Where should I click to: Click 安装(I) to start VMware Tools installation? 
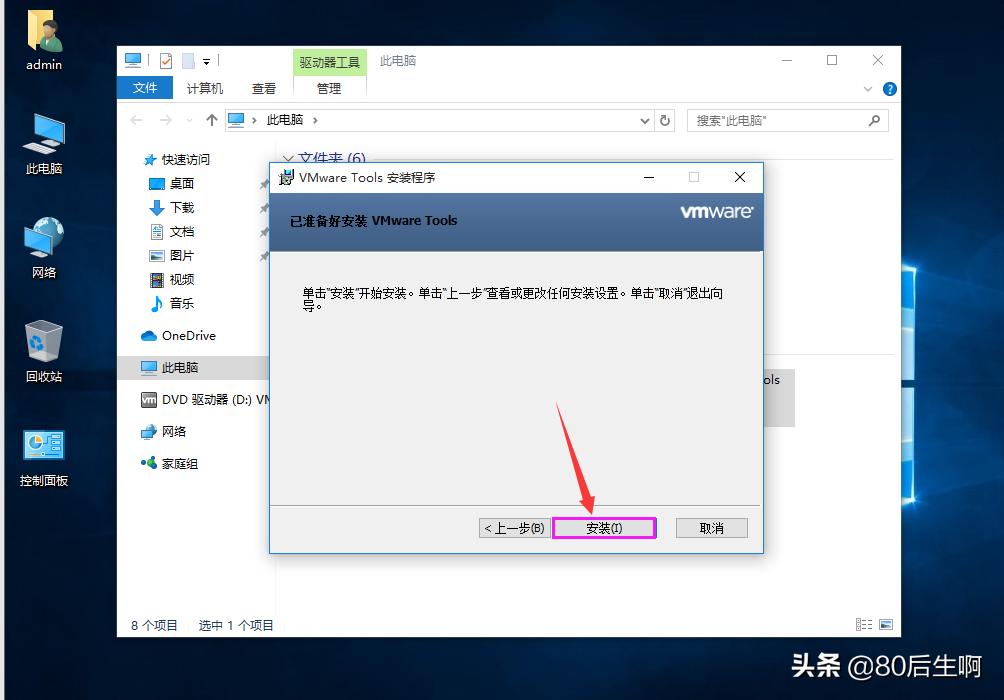[x=604, y=527]
